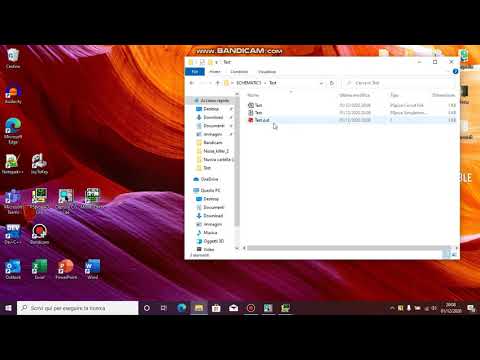Open the Microsoft Teams desktop shortcut
Viewport: 480px width, 360px height.
13,202
